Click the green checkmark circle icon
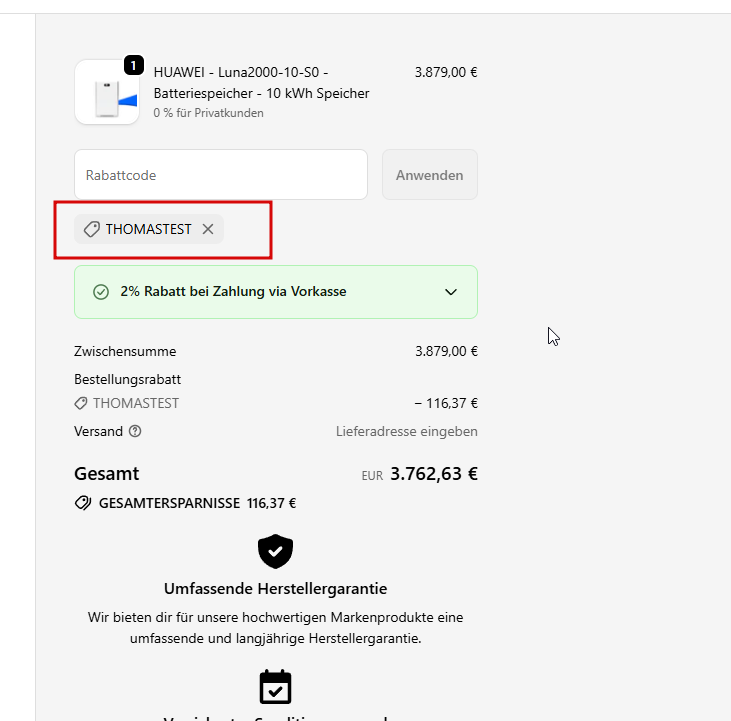Screen dimensions: 731x721 point(100,292)
